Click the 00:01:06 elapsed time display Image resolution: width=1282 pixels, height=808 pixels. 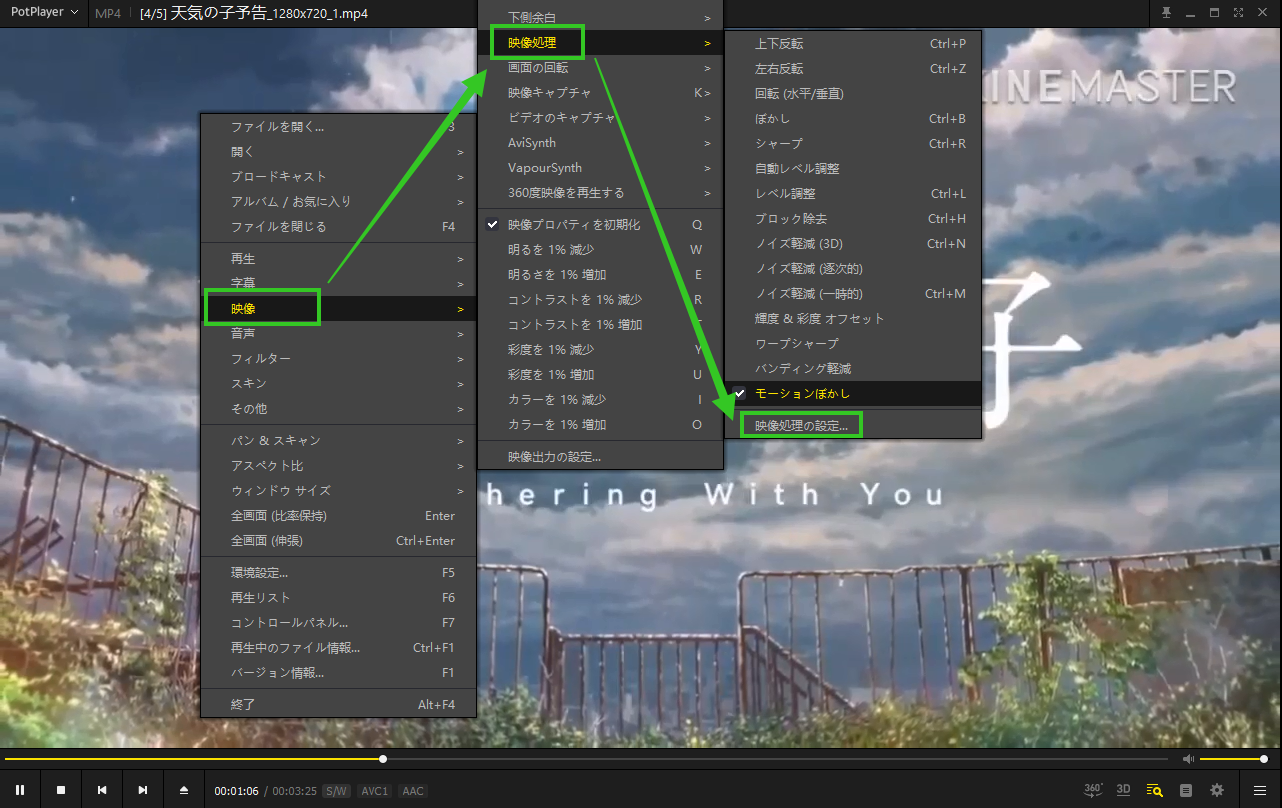pos(236,791)
